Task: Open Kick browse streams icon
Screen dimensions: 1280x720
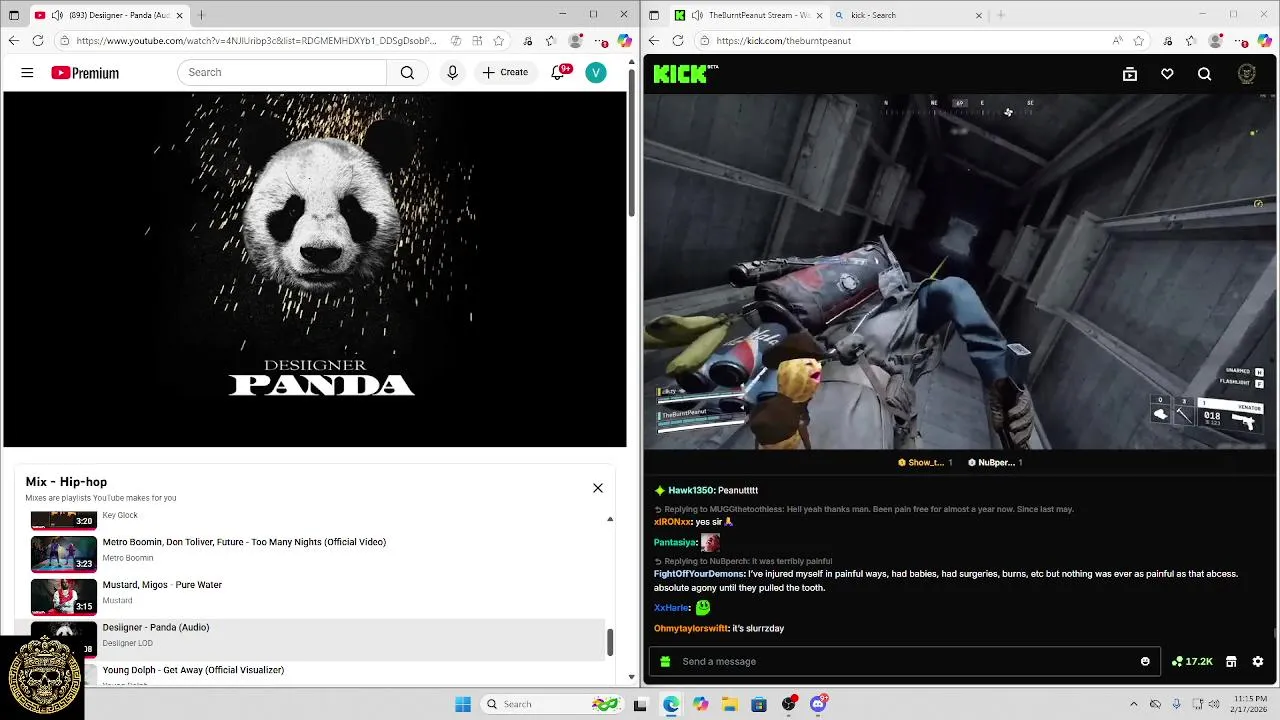Action: 1130,74
